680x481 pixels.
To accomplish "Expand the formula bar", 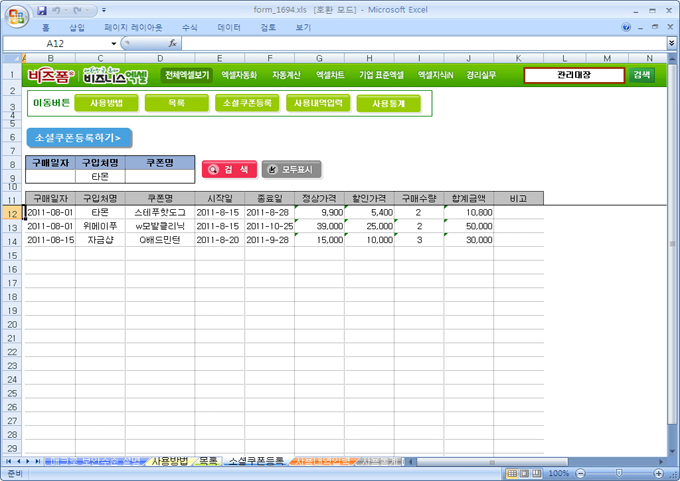I will (x=671, y=44).
